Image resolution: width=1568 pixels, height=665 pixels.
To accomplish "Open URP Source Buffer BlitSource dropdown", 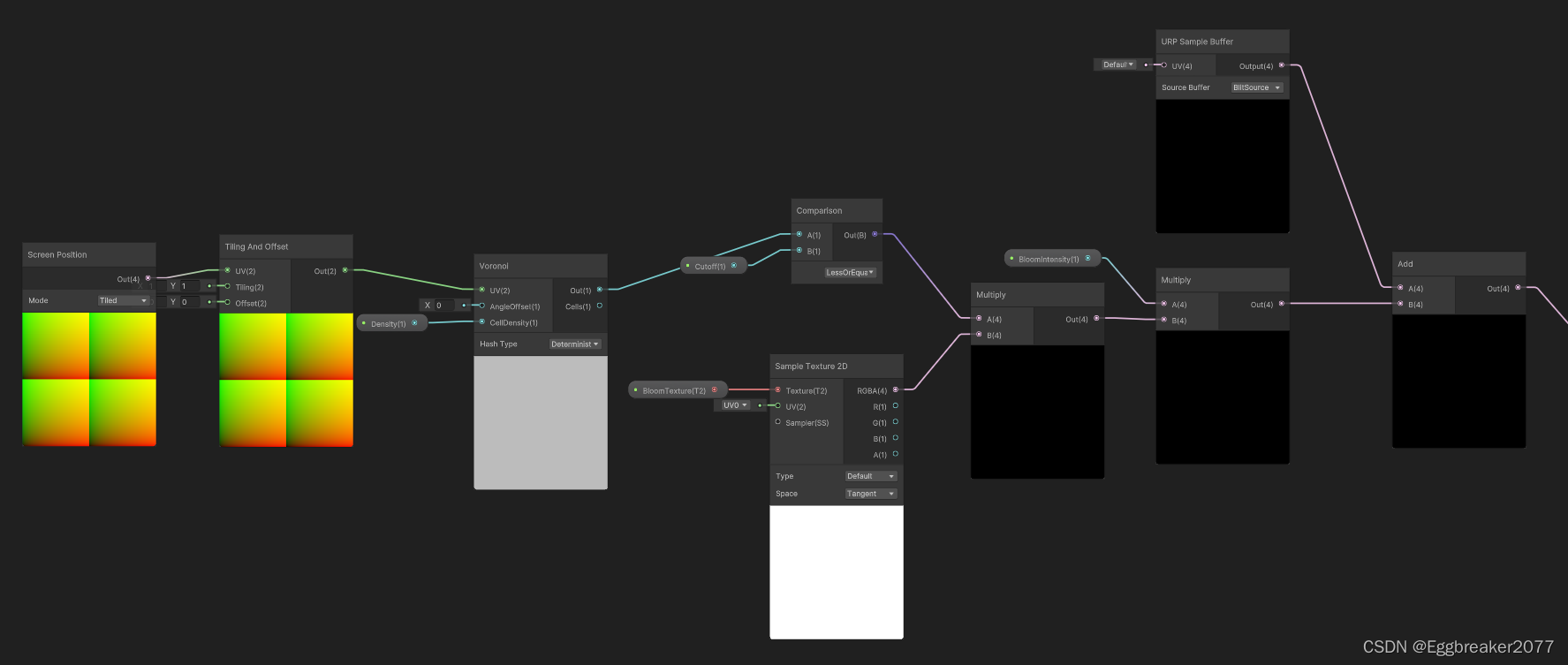I will pos(1257,87).
